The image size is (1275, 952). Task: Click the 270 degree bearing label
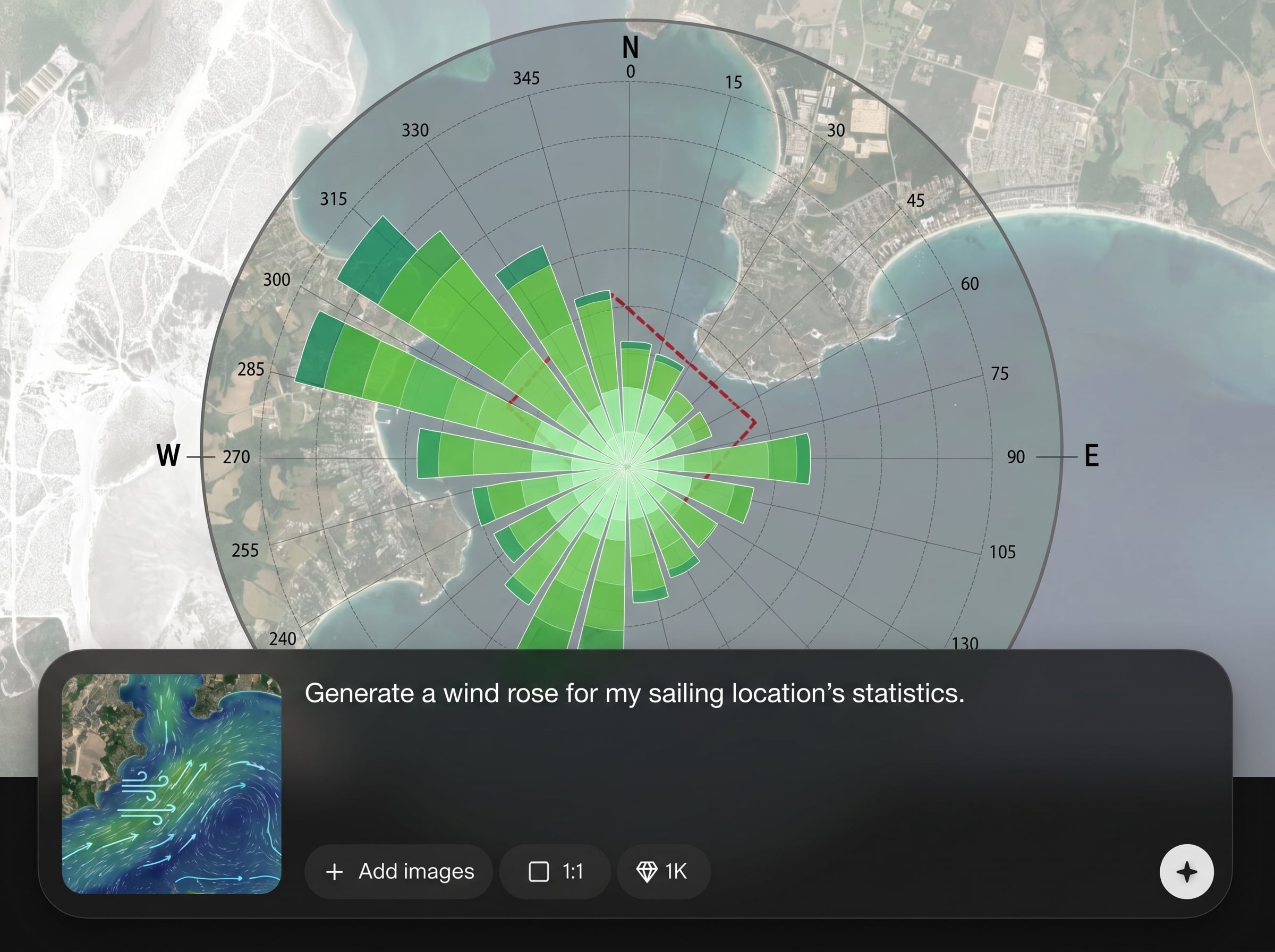pyautogui.click(x=236, y=457)
